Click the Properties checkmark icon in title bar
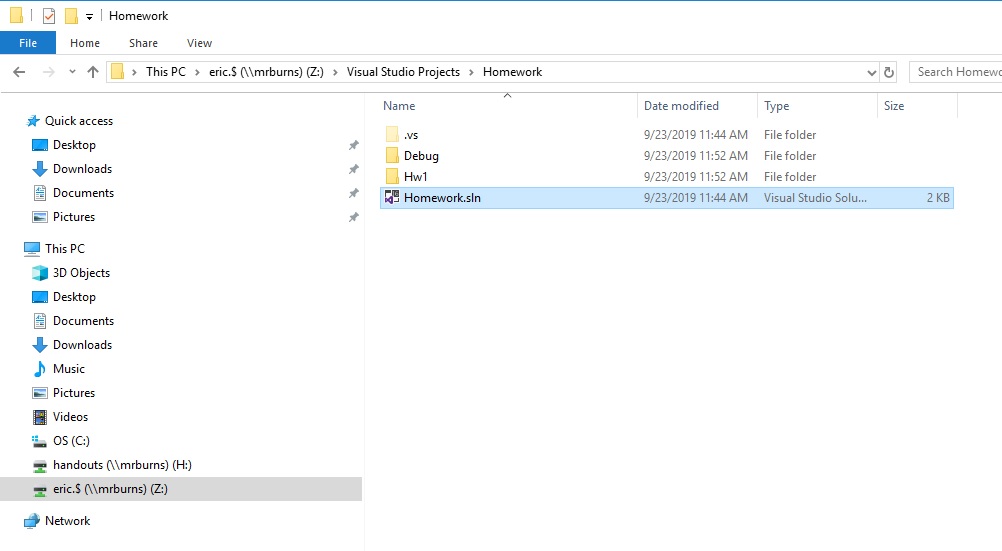The image size is (1002, 551). coord(49,16)
